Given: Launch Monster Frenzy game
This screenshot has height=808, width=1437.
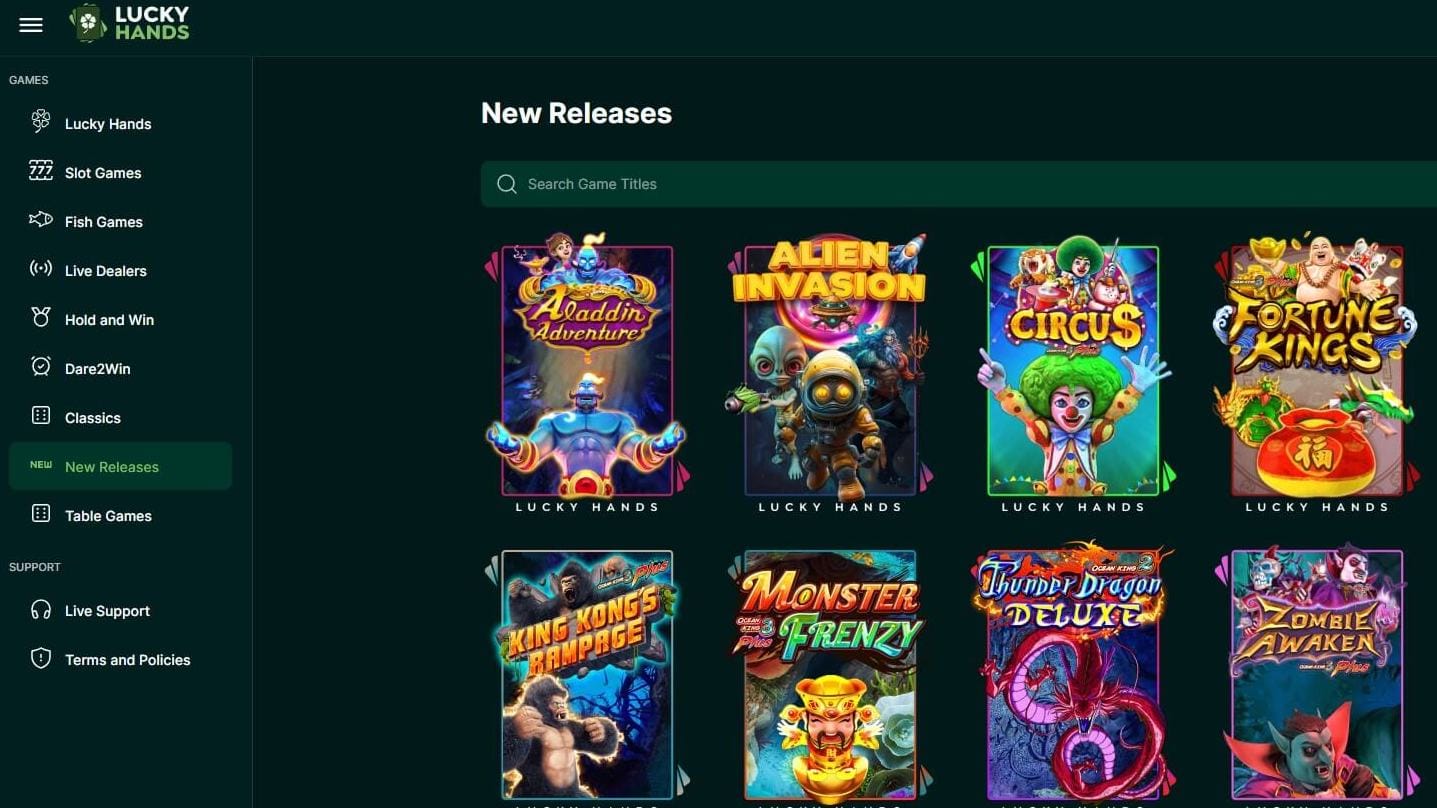Looking at the screenshot, I should point(830,675).
